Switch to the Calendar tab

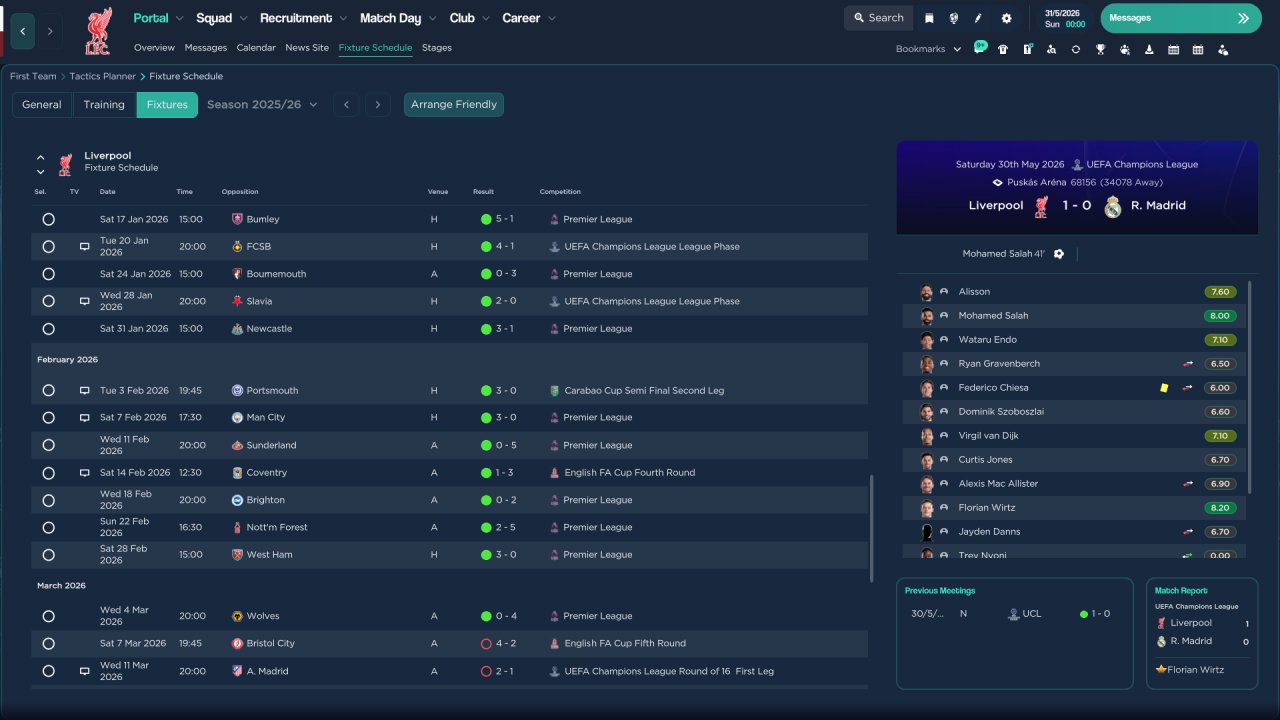tap(256, 48)
